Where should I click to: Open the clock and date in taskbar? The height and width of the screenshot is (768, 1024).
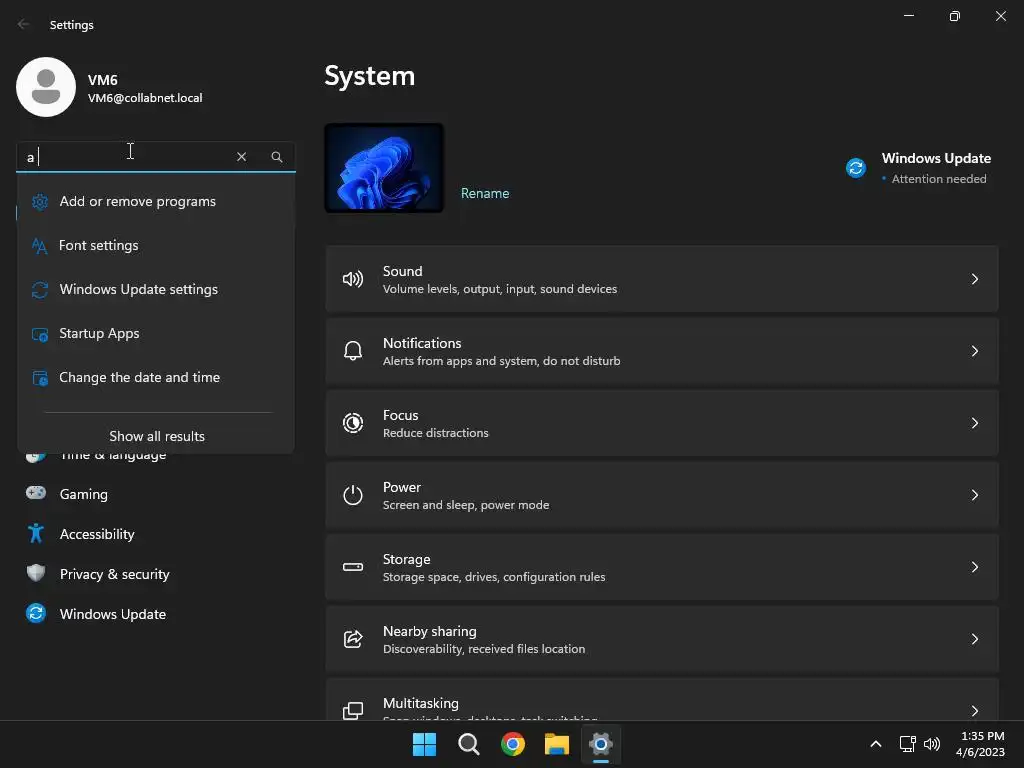coord(981,744)
